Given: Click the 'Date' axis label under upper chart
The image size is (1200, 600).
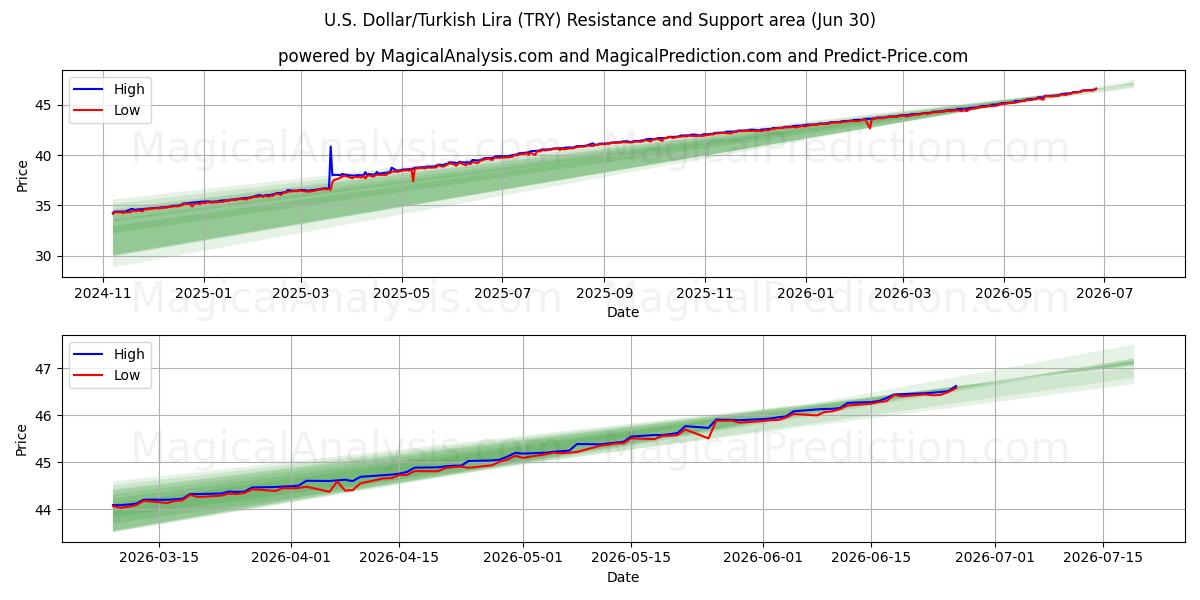Looking at the screenshot, I should pos(623,312).
